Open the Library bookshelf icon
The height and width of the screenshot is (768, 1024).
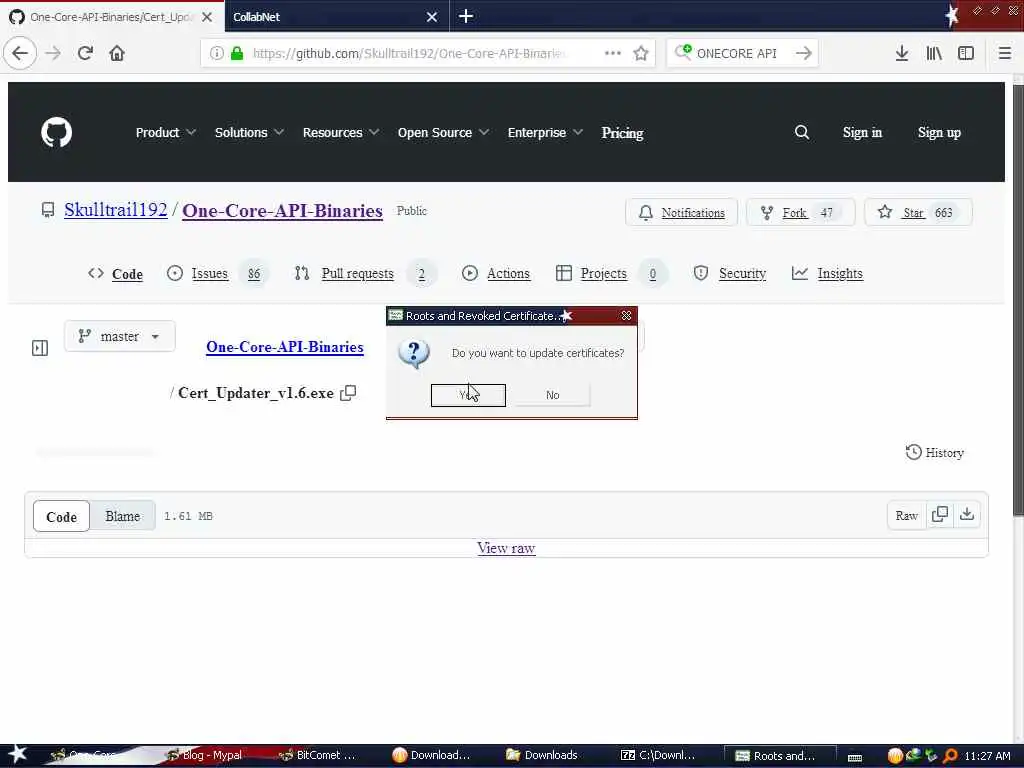[934, 53]
